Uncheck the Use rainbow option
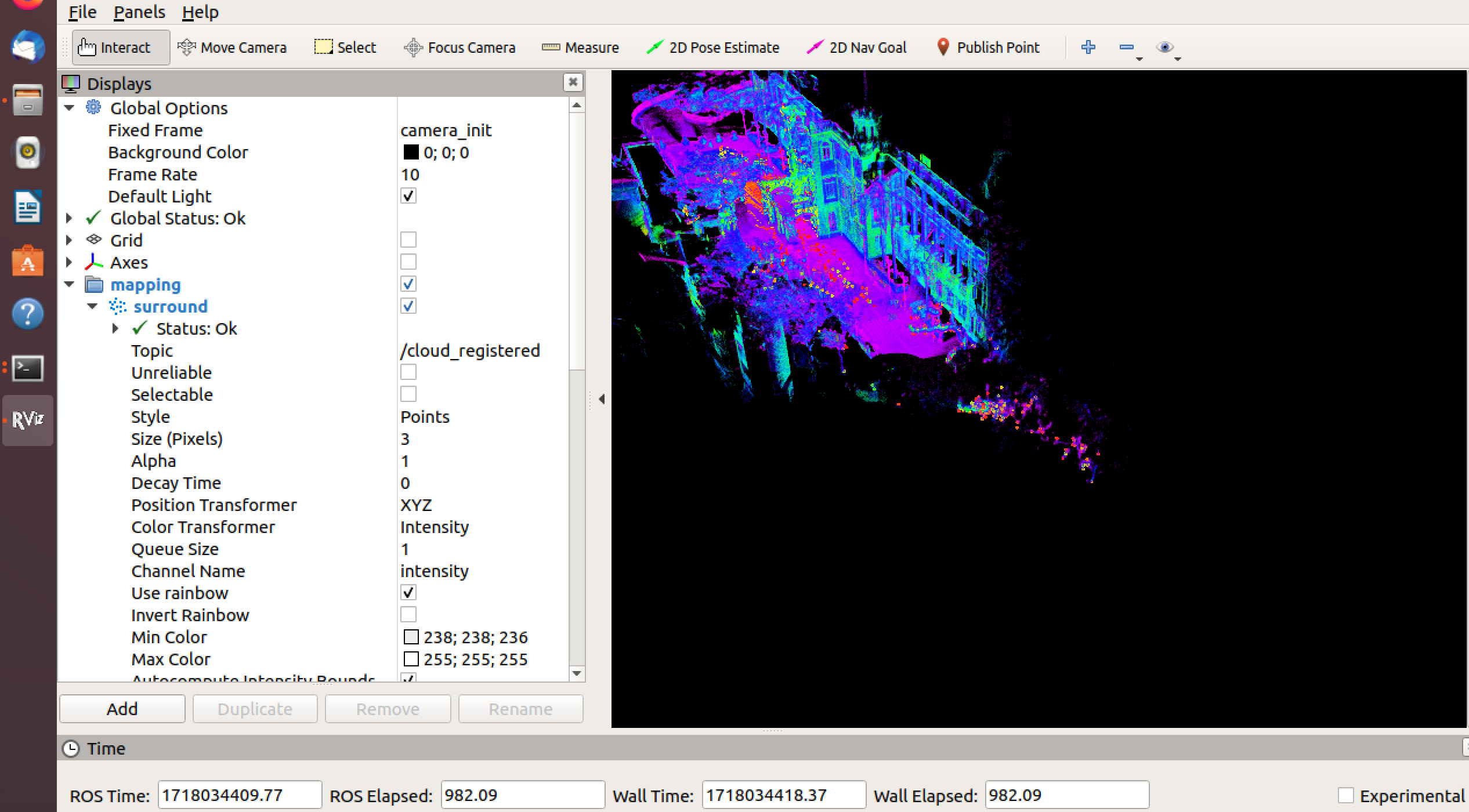Viewport: 1469px width, 812px height. pyautogui.click(x=408, y=592)
